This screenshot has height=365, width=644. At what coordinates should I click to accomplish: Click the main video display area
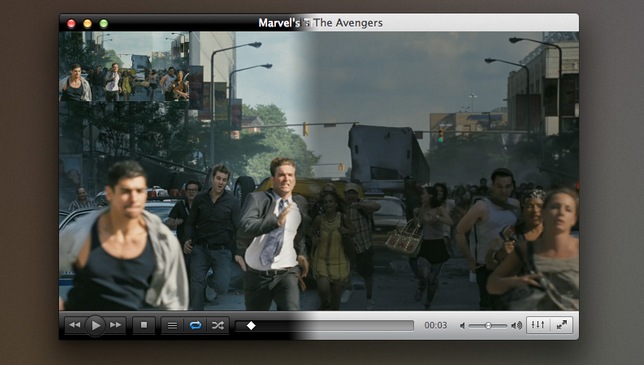319,171
